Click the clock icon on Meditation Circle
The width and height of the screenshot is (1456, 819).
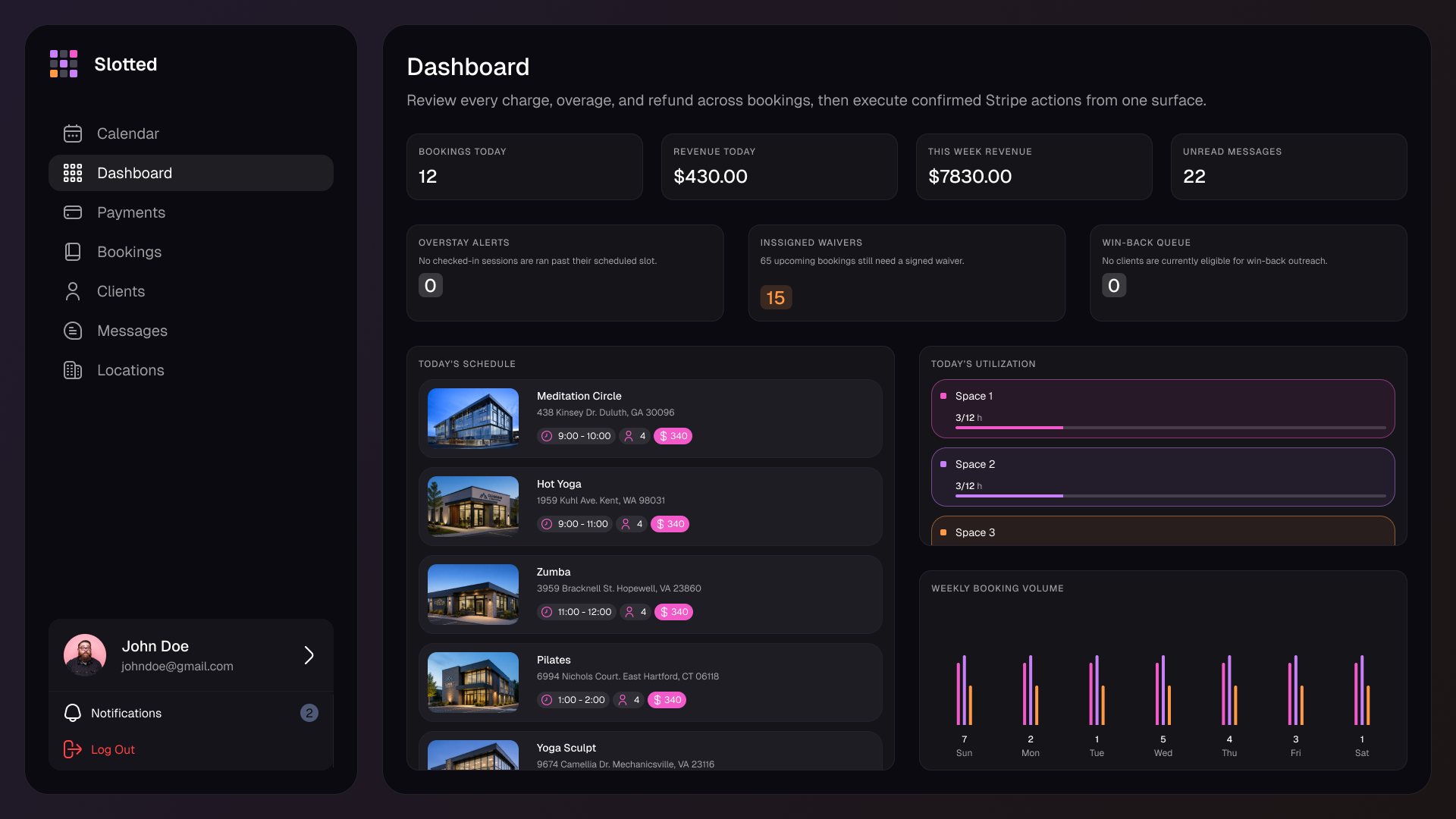(547, 436)
